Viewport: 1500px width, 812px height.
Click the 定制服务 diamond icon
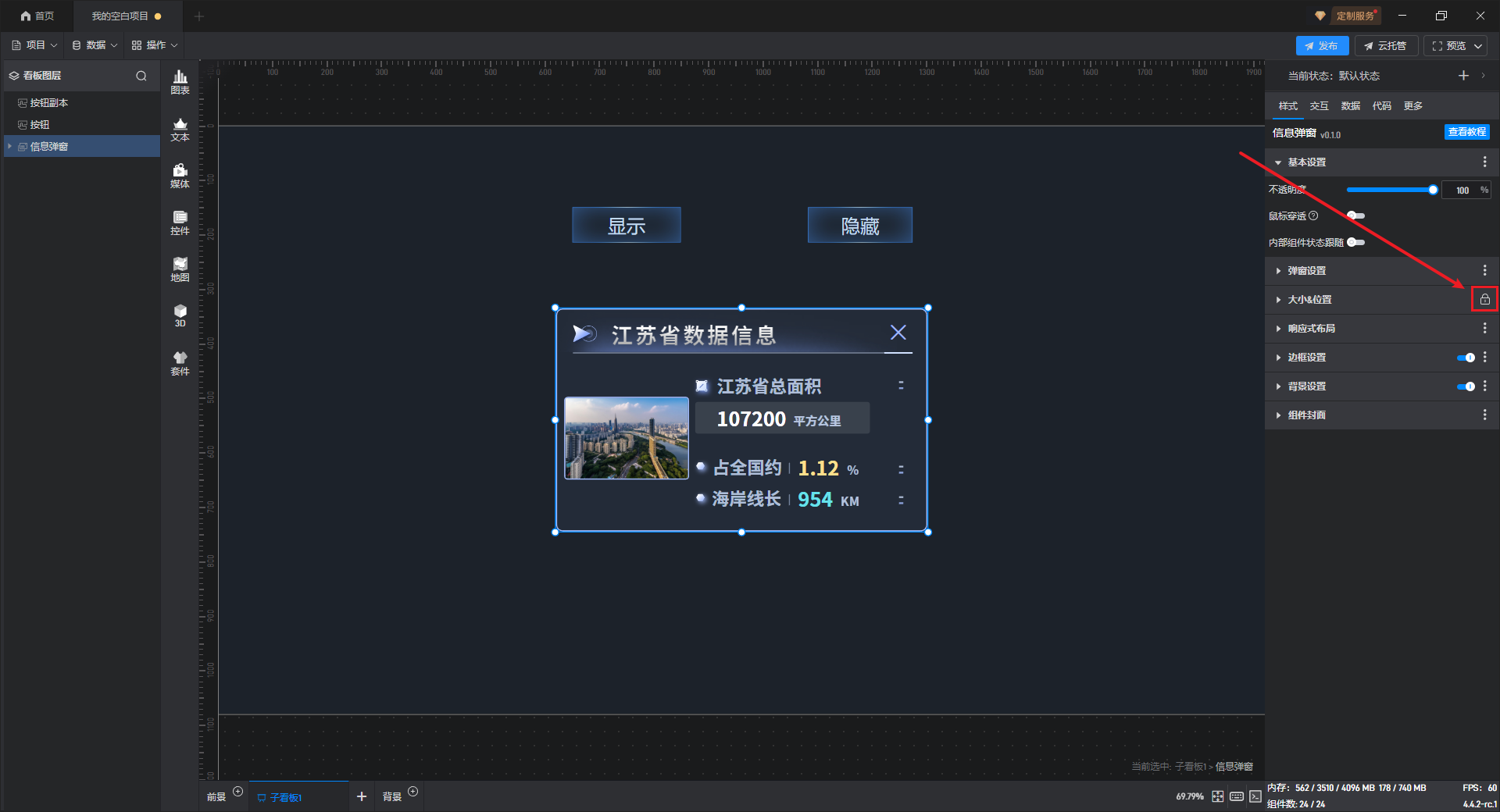click(x=1320, y=16)
